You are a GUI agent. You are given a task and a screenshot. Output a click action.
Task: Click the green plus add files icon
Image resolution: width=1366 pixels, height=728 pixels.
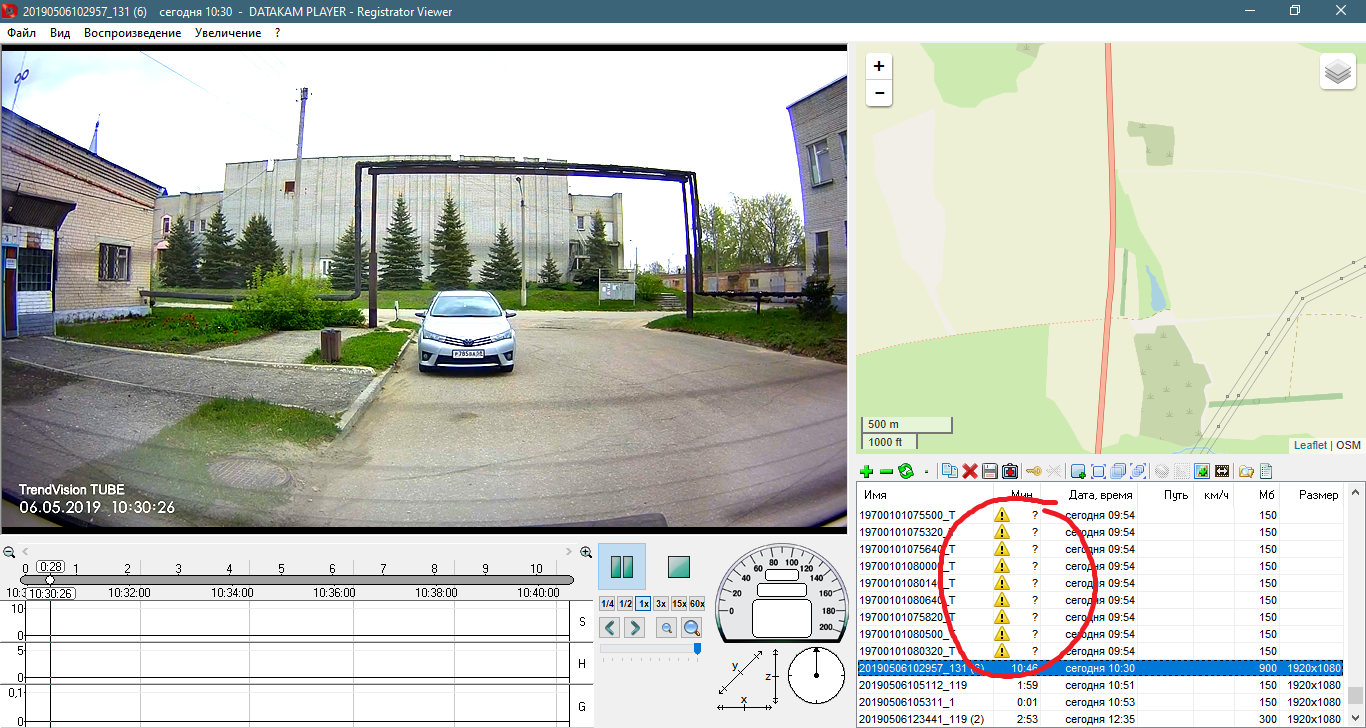(x=866, y=471)
